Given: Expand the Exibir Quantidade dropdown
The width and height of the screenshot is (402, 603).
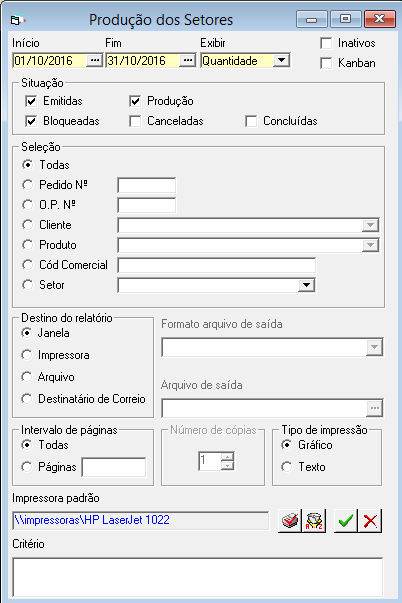Looking at the screenshot, I should (282, 60).
